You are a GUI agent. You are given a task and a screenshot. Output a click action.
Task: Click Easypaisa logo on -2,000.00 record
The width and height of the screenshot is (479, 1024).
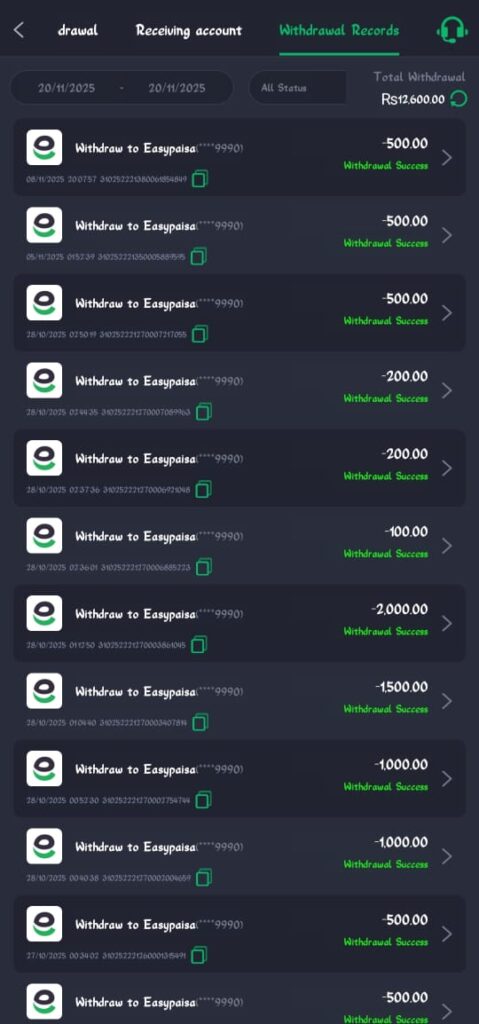coord(44,613)
